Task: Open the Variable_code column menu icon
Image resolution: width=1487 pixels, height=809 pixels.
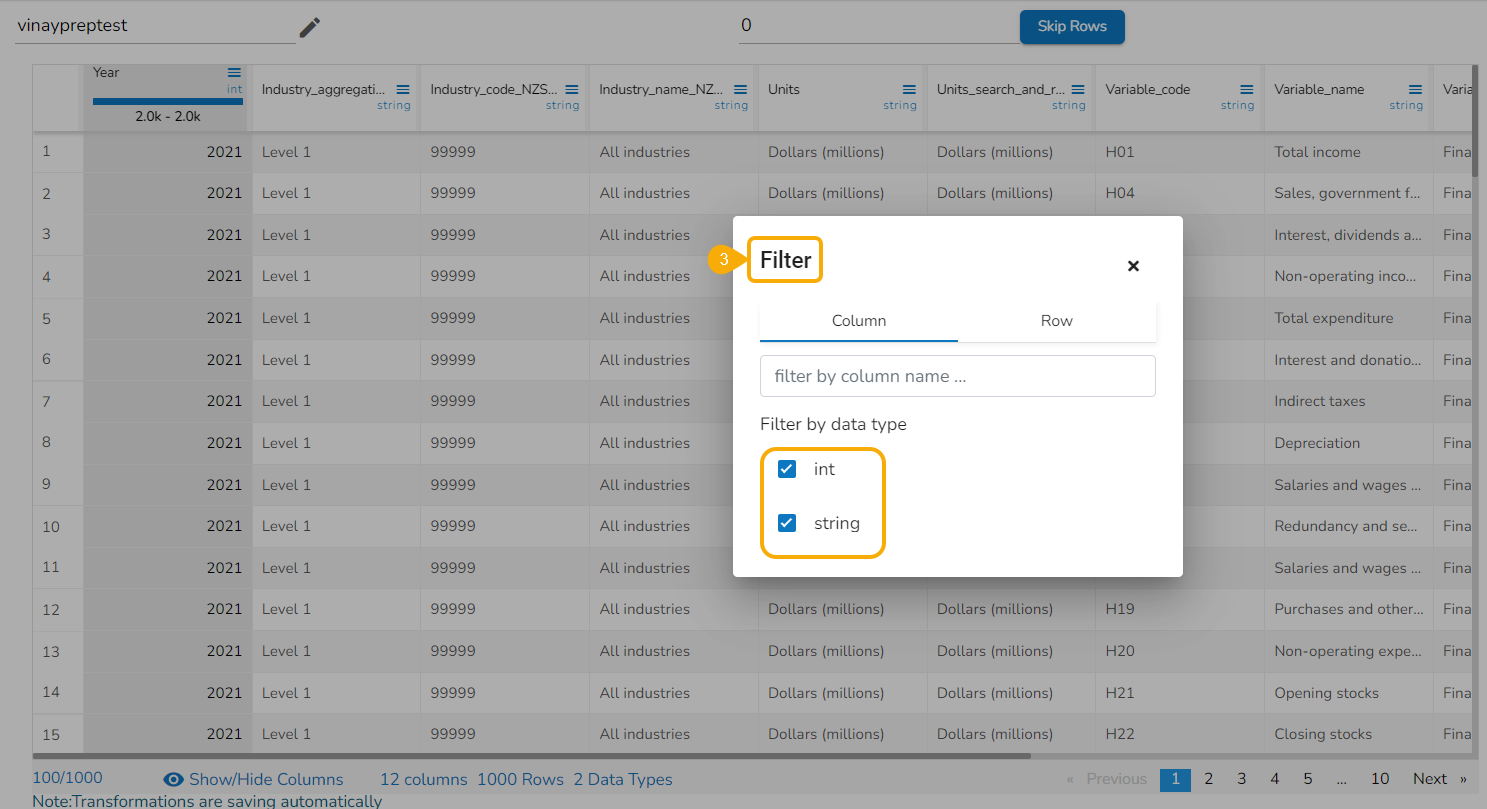Action: click(1247, 89)
